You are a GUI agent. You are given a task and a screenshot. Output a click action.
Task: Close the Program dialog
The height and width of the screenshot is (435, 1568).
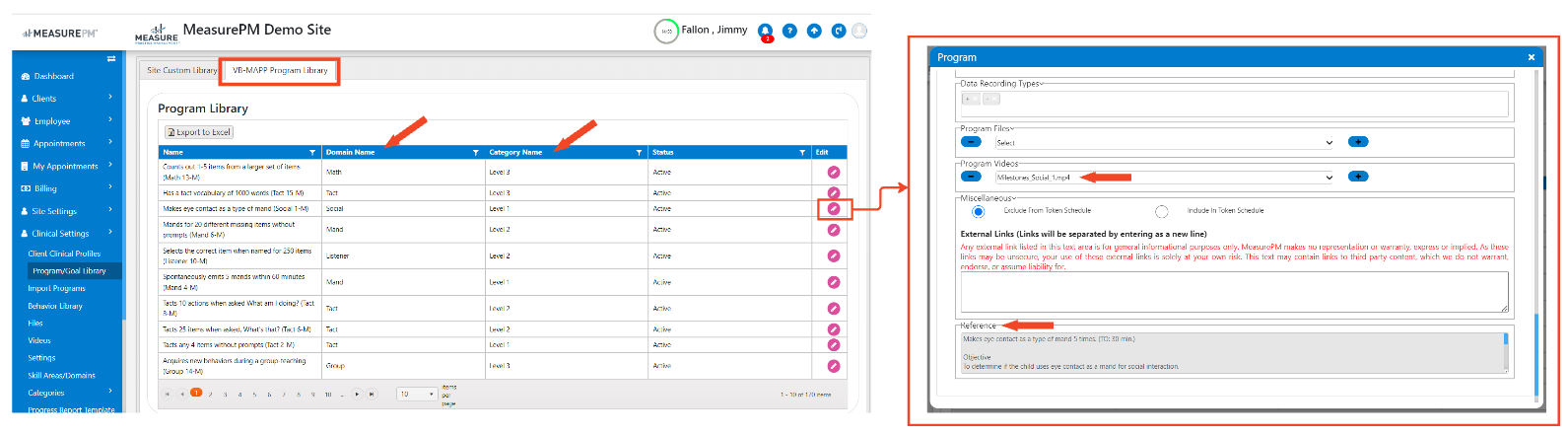click(x=1531, y=57)
